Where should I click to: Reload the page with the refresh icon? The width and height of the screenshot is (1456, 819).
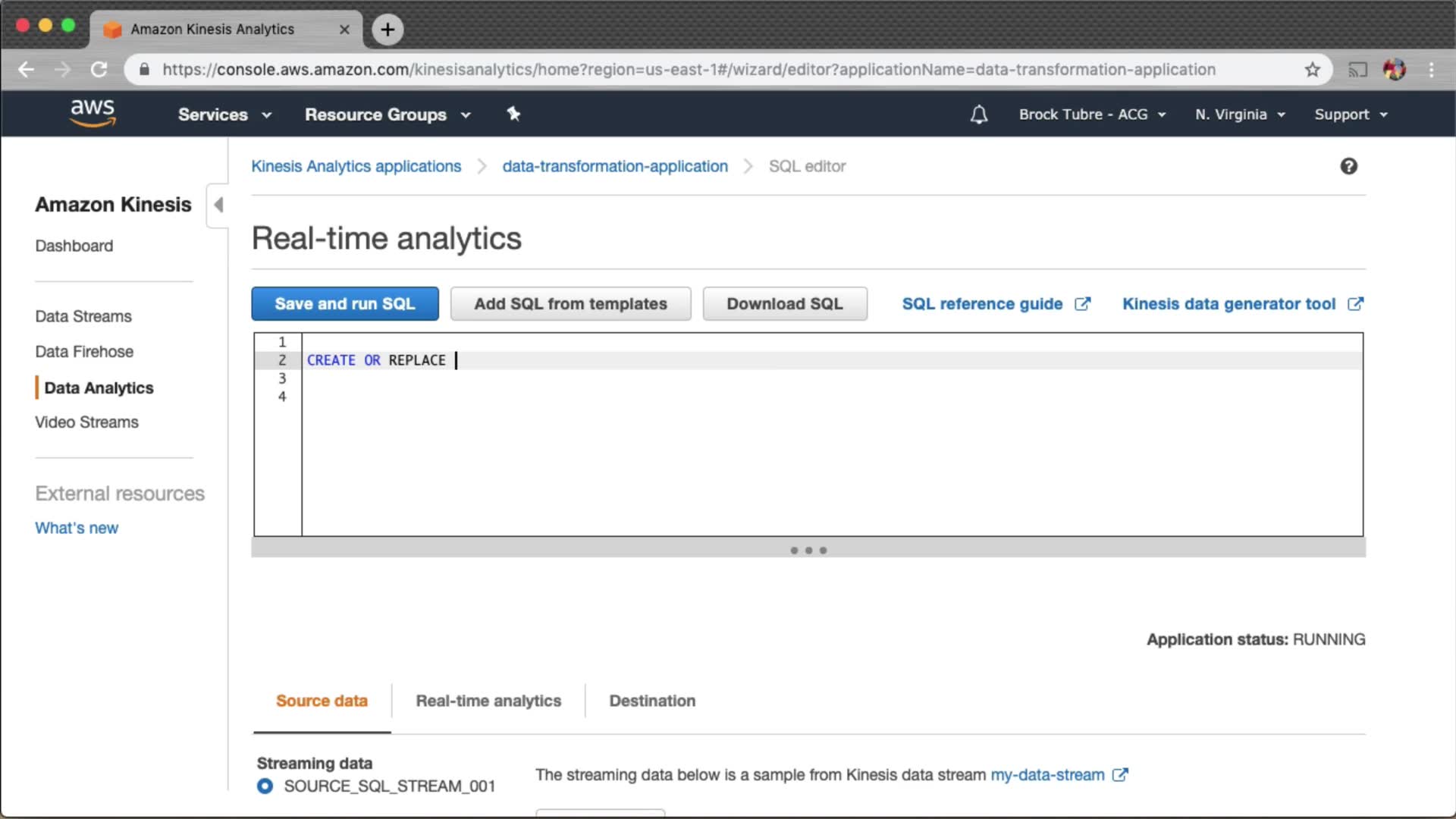[99, 70]
